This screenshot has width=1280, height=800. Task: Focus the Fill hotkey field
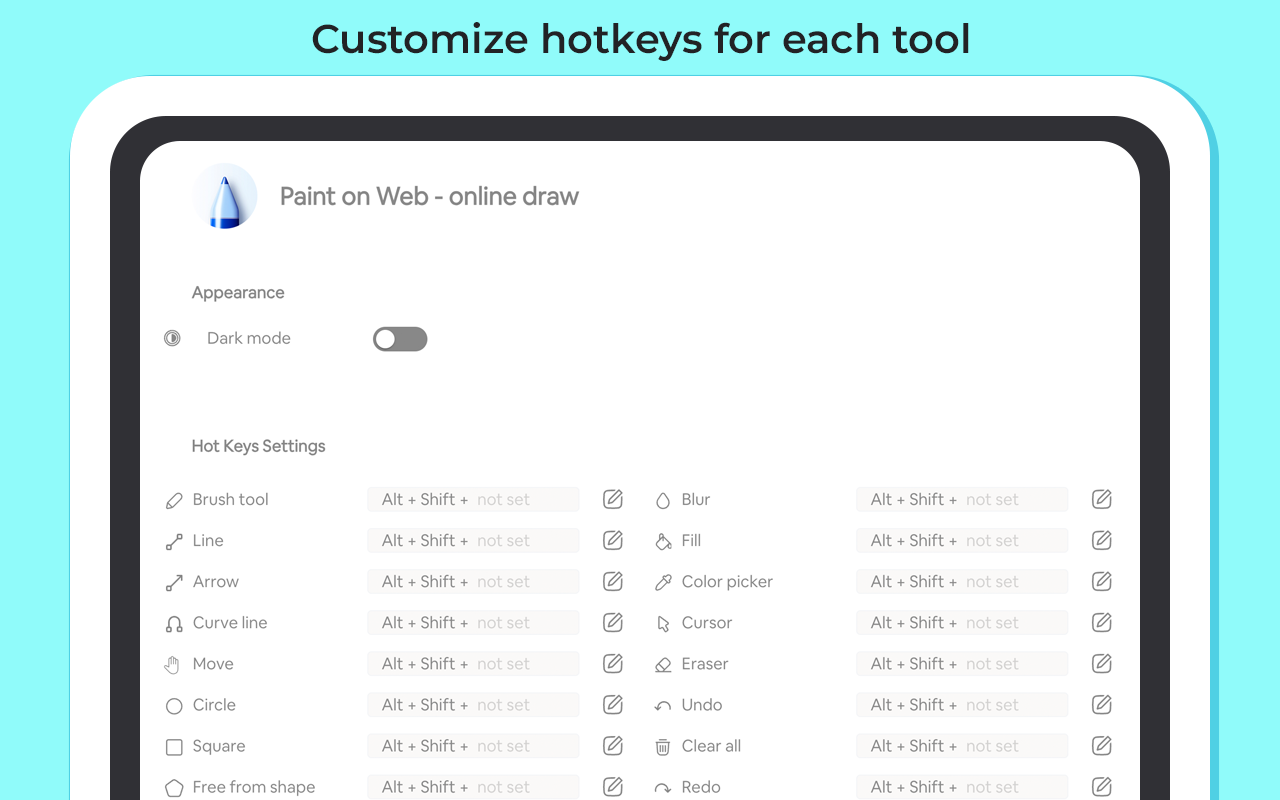coord(962,540)
